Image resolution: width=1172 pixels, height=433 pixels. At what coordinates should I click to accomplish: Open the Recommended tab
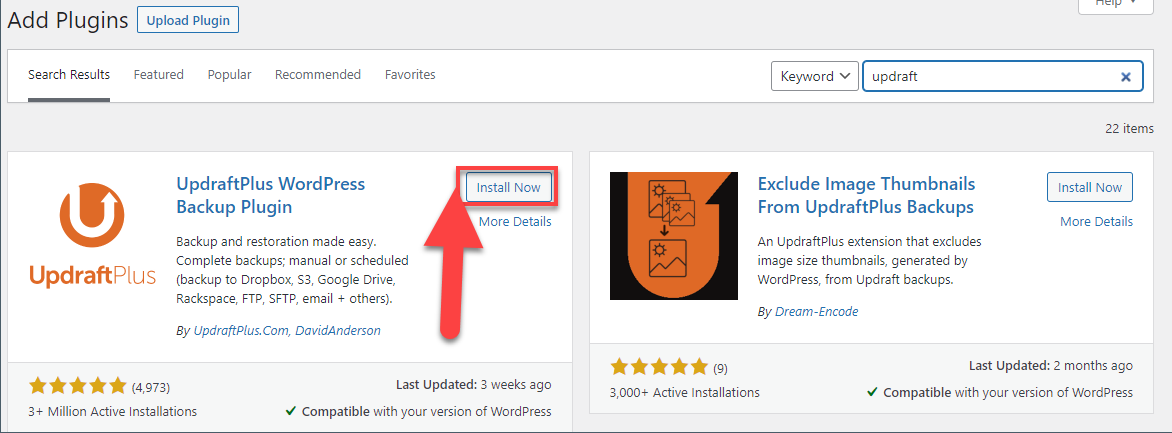(x=317, y=75)
